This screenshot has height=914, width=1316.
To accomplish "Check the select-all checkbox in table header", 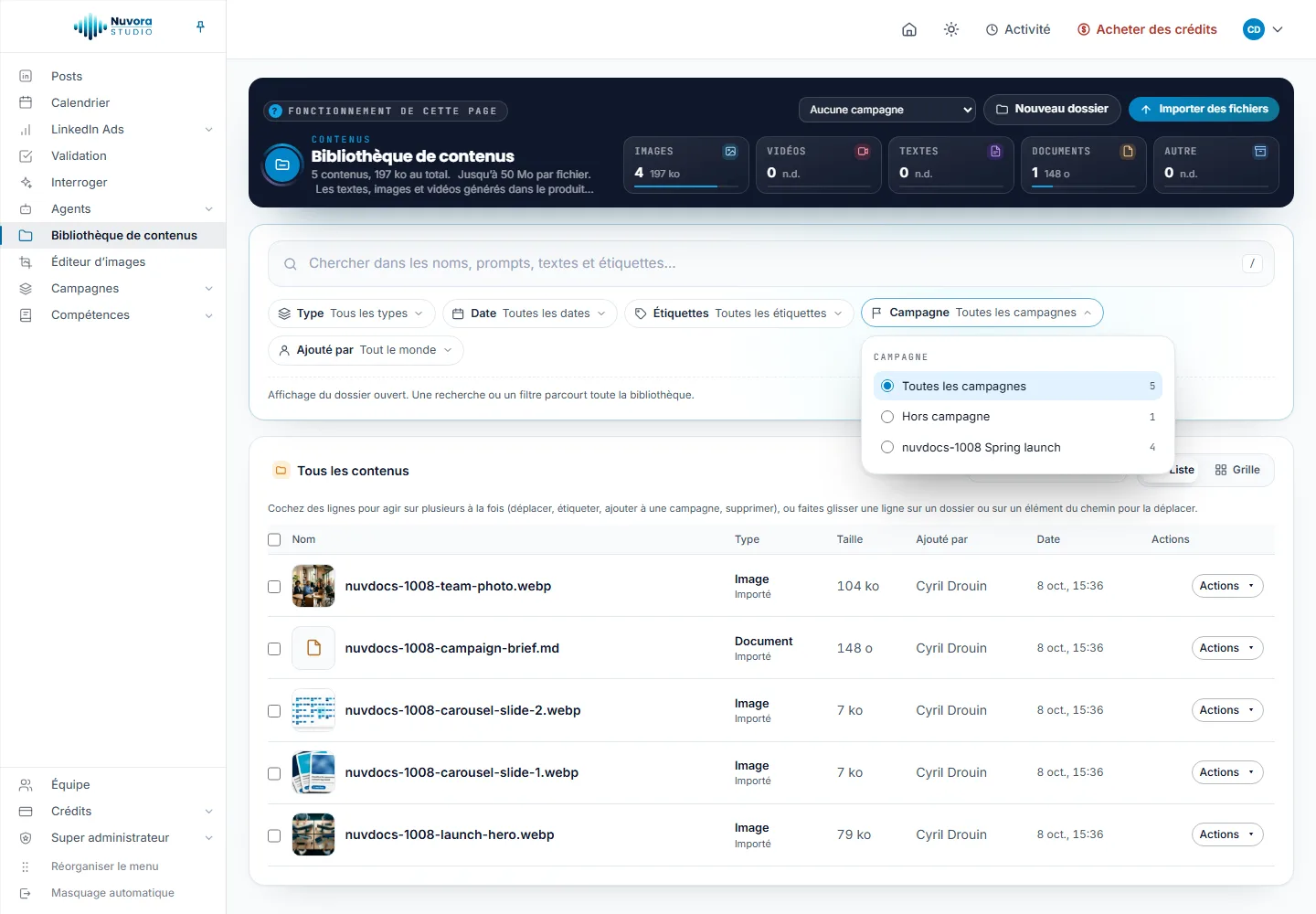I will coord(274,539).
